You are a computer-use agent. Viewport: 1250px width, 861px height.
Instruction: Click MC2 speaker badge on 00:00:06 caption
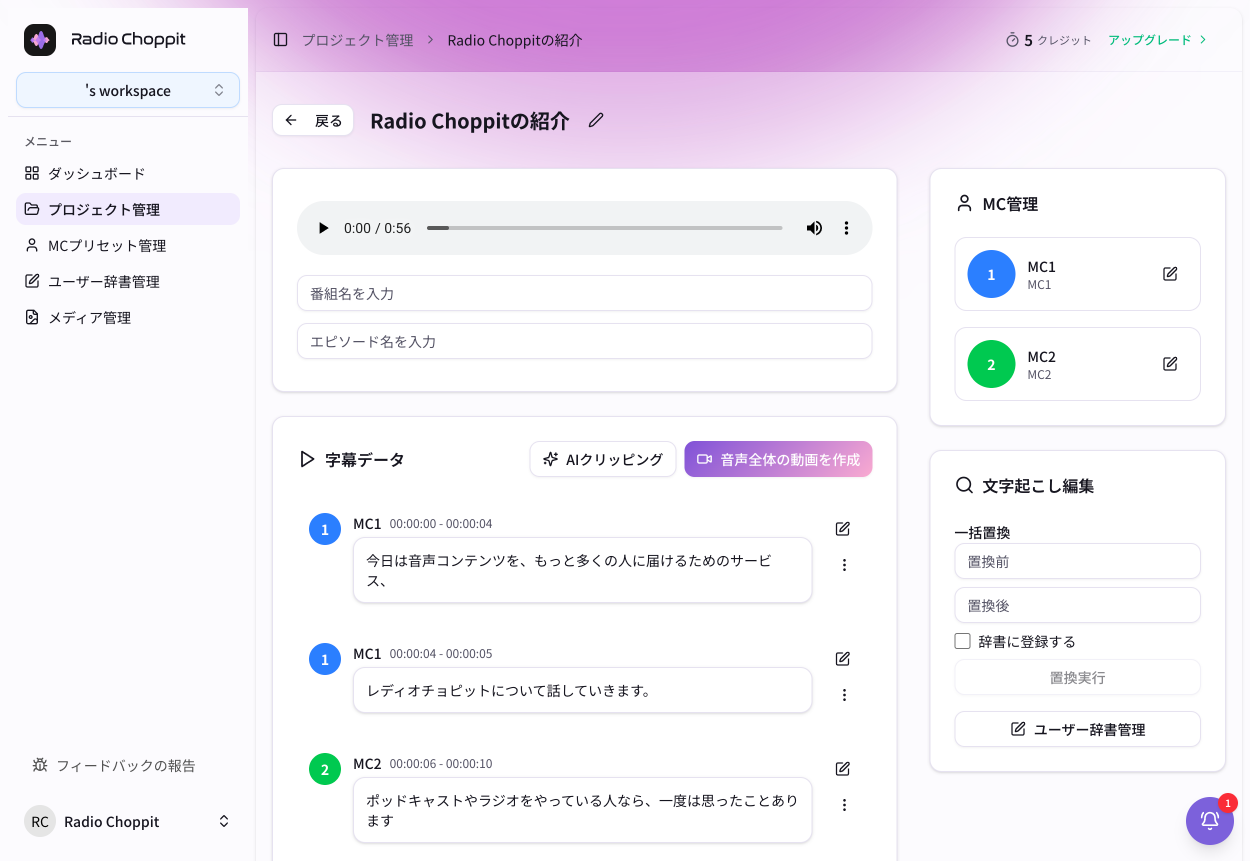coord(325,769)
